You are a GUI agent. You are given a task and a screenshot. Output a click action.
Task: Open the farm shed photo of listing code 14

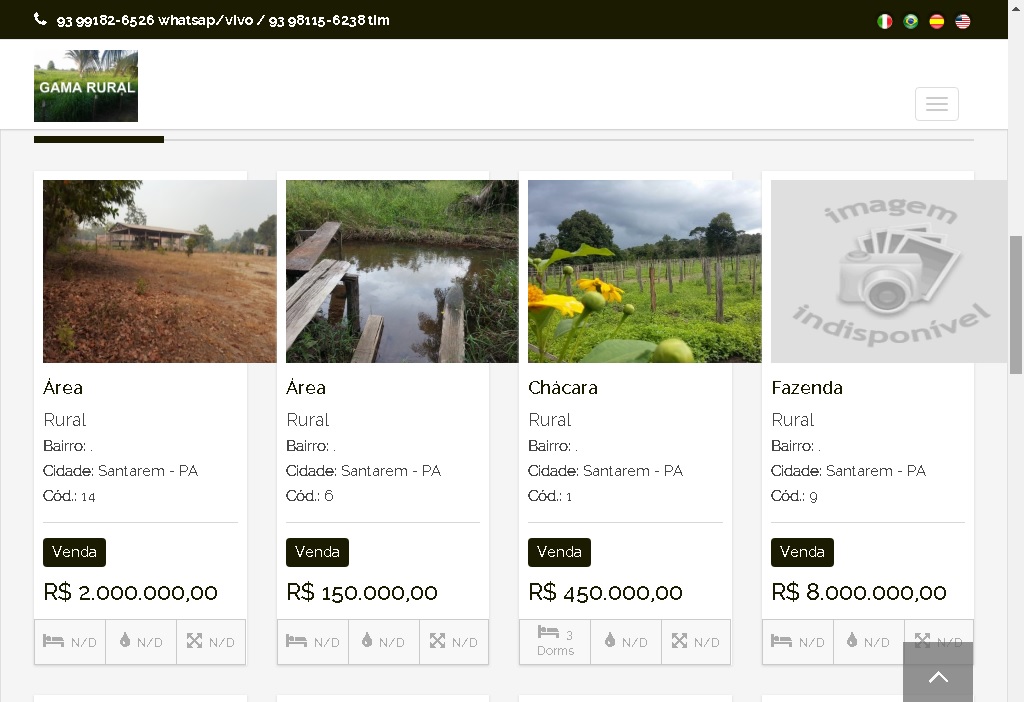[160, 271]
